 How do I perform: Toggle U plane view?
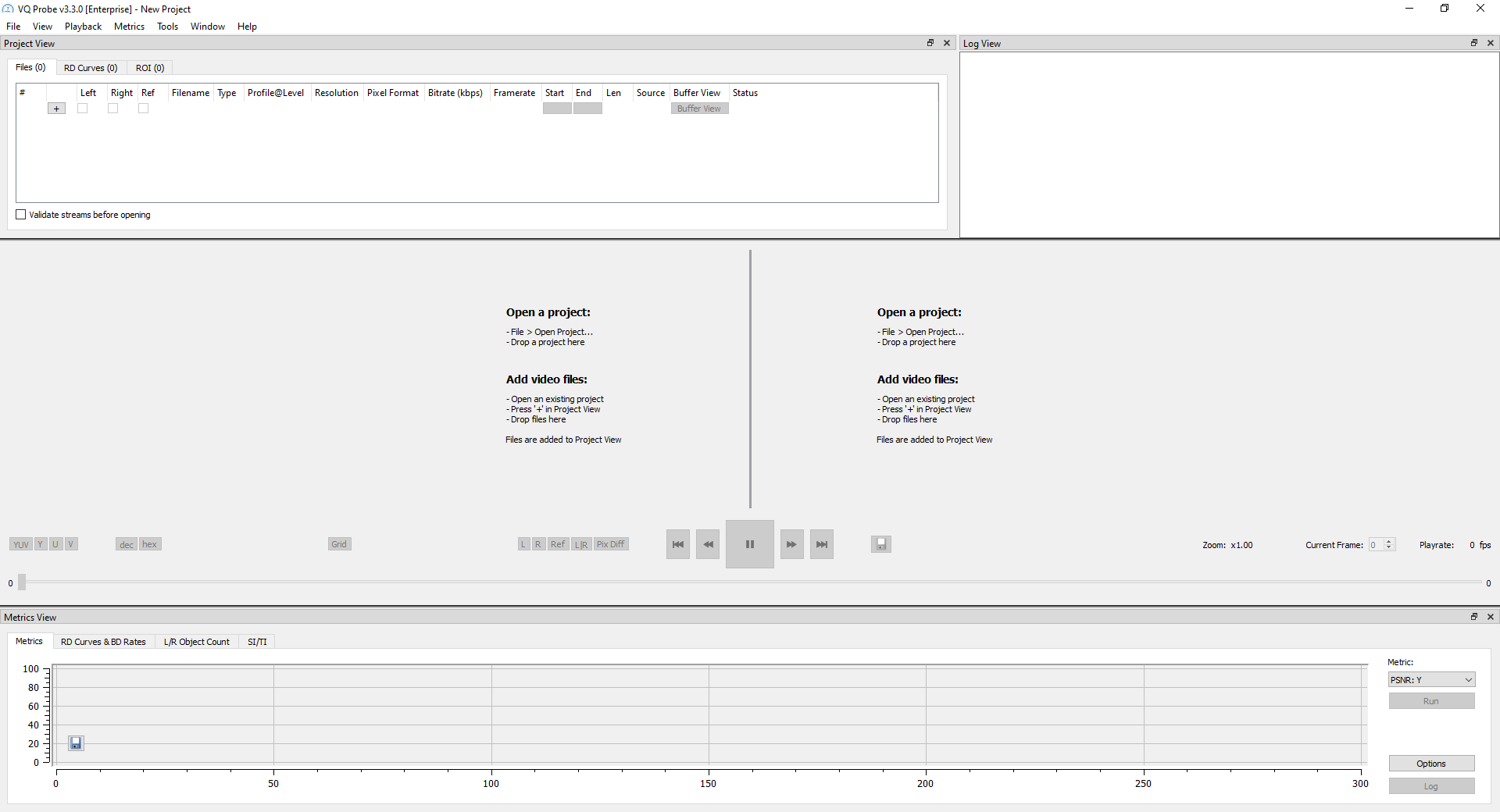click(55, 544)
